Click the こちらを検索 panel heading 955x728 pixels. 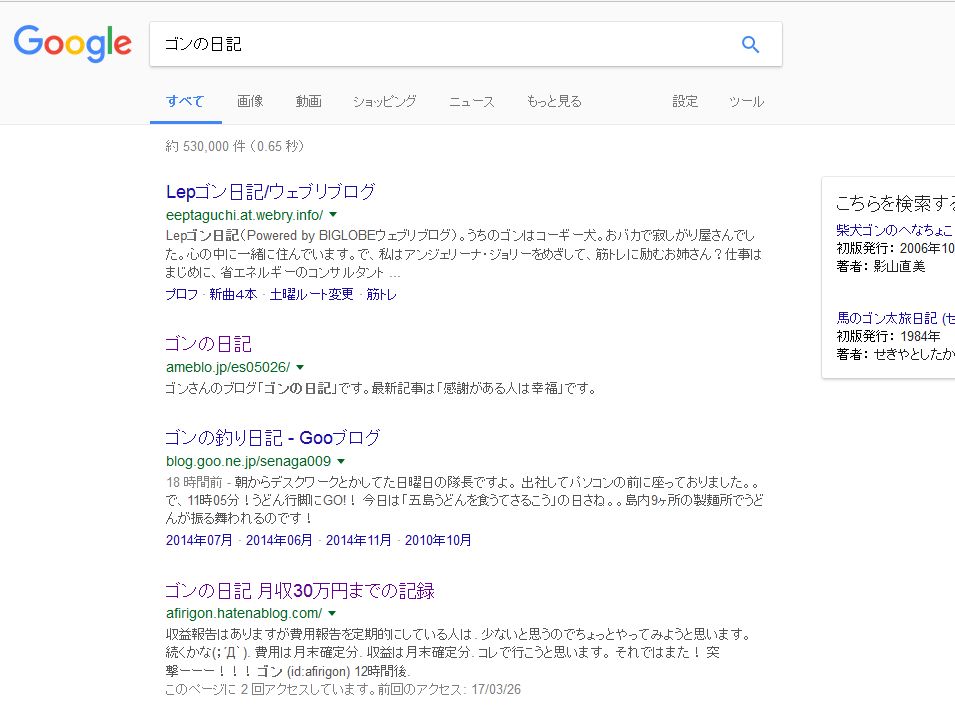pyautogui.click(x=895, y=203)
